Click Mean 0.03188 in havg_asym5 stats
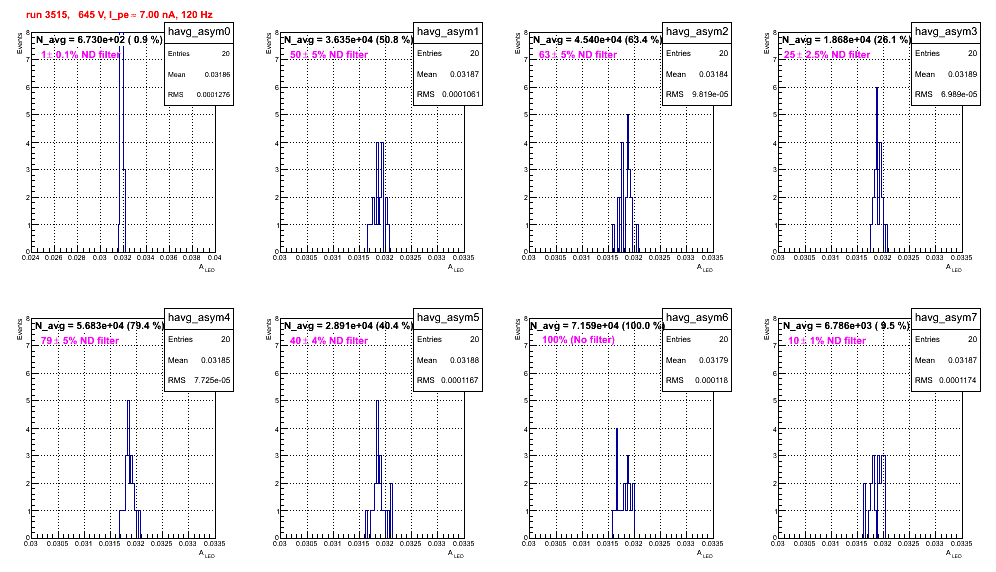 tap(448, 360)
